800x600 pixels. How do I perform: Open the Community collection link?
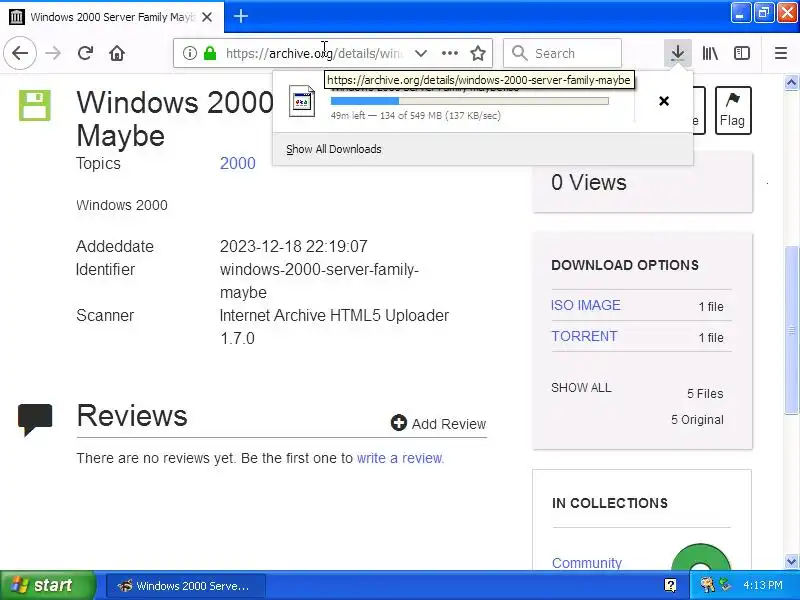[587, 563]
